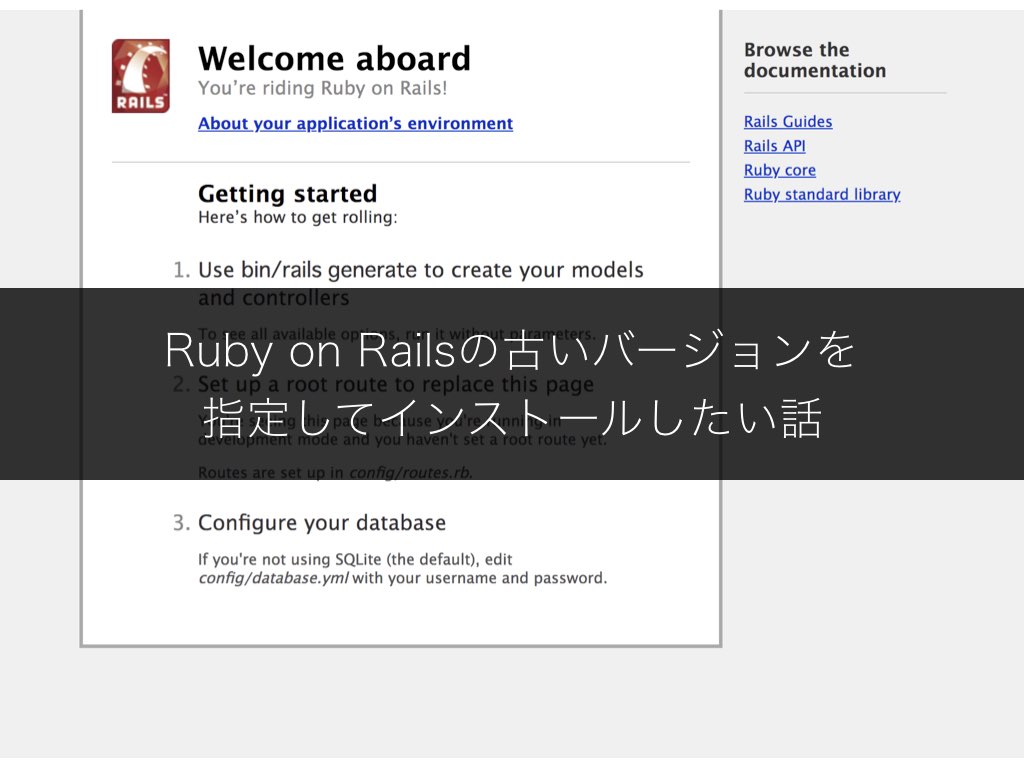The image size is (1024, 768).
Task: Select the 'Getting started' heading
Action: coord(287,193)
